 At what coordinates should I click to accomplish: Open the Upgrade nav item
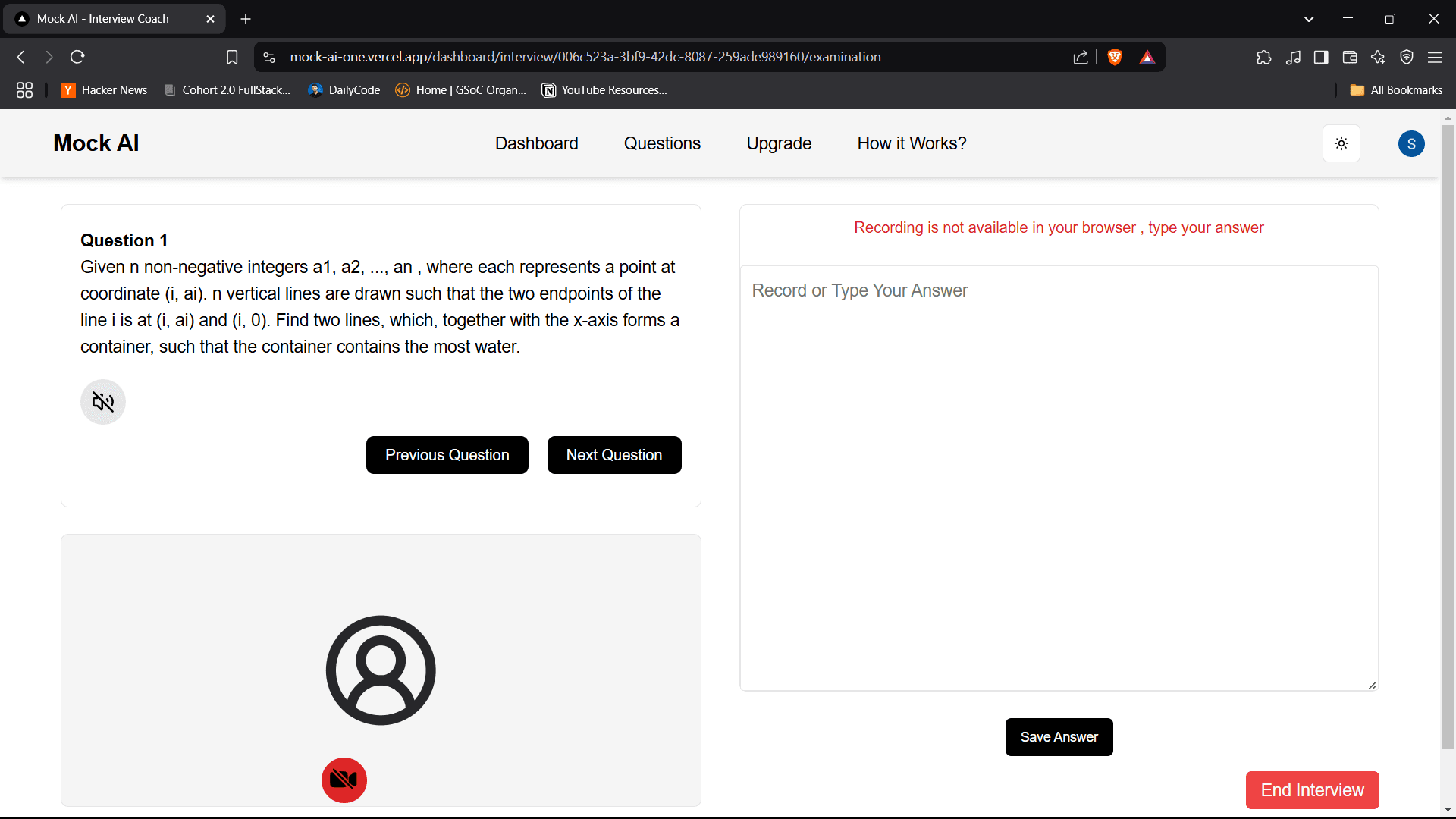click(x=779, y=143)
